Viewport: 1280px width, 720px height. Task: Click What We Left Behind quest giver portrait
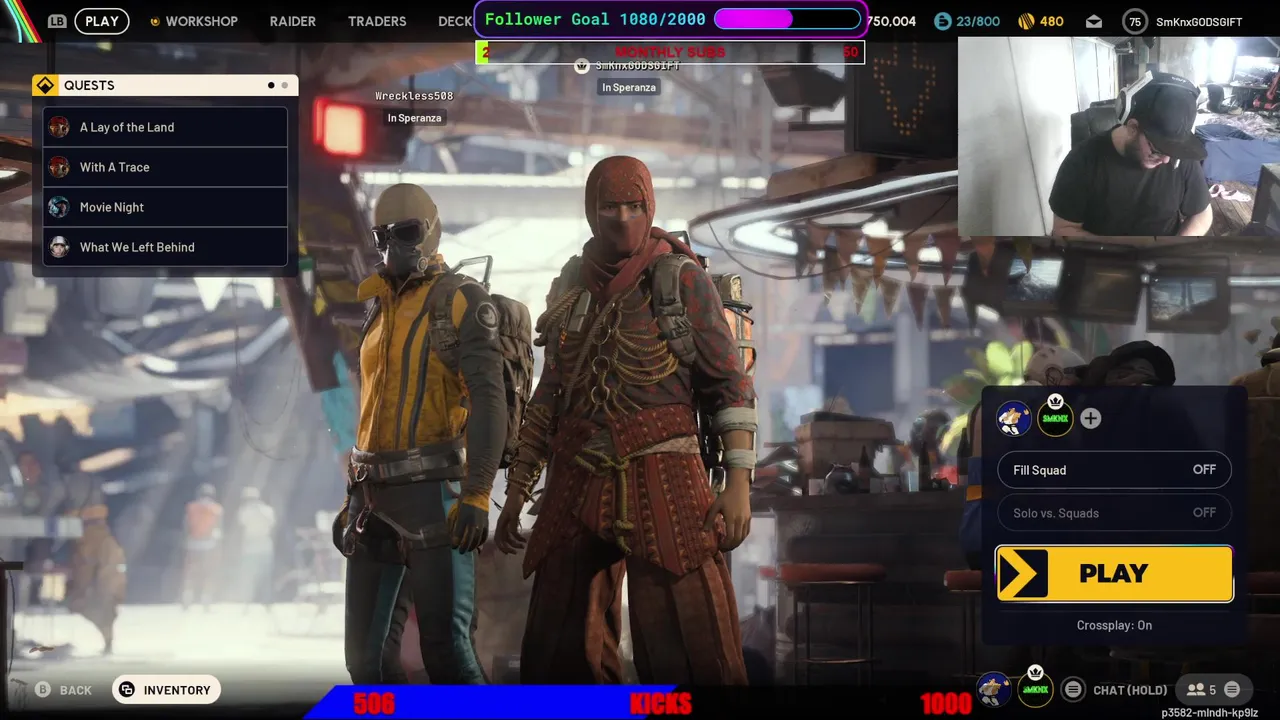click(x=59, y=247)
